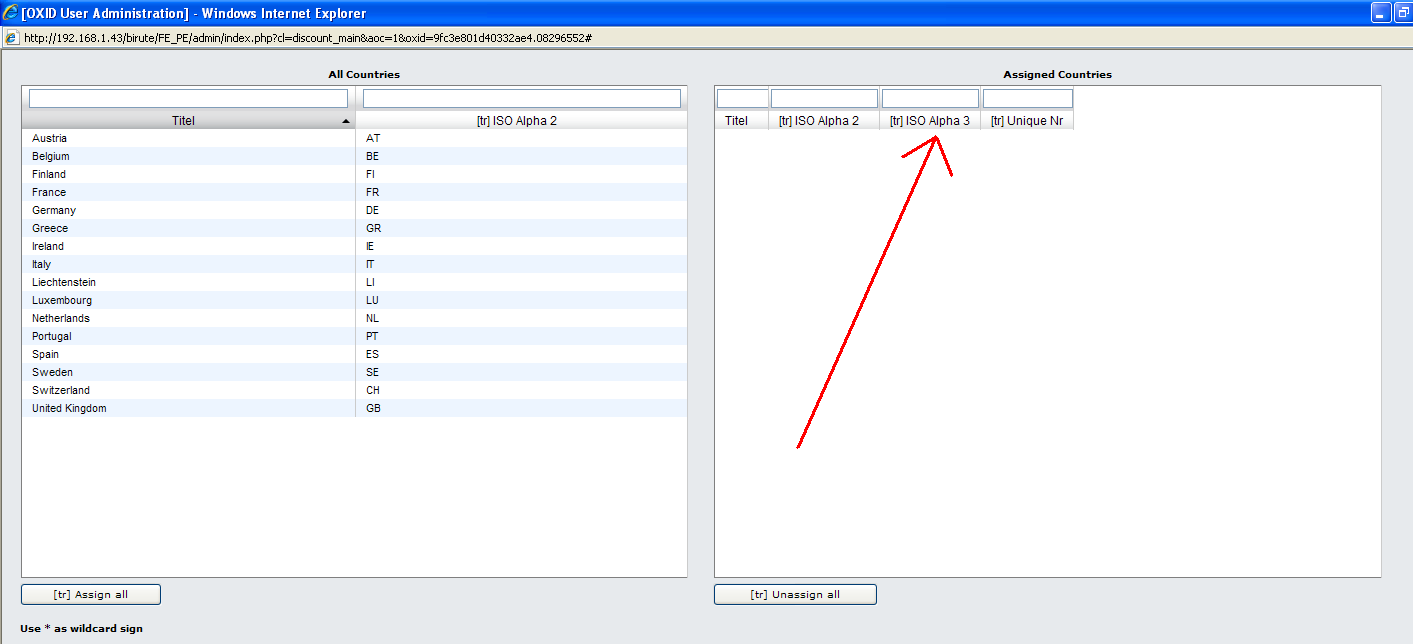This screenshot has width=1413, height=644.
Task: Click the page icon beside the URL
Action: pyautogui.click(x=12, y=37)
